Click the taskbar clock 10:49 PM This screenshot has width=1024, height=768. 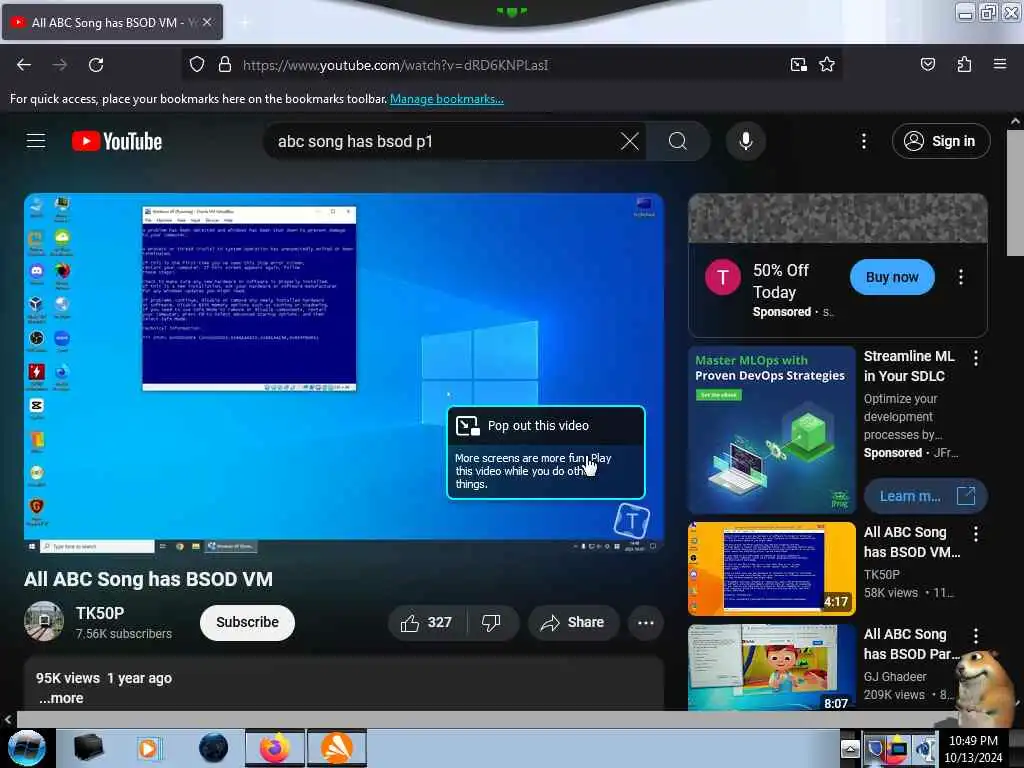pyautogui.click(x=973, y=749)
